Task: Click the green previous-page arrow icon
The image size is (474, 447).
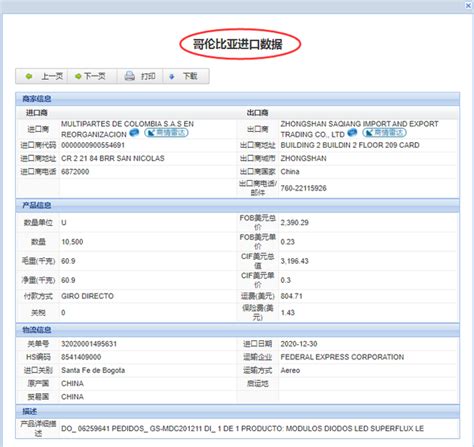Action: [29, 76]
